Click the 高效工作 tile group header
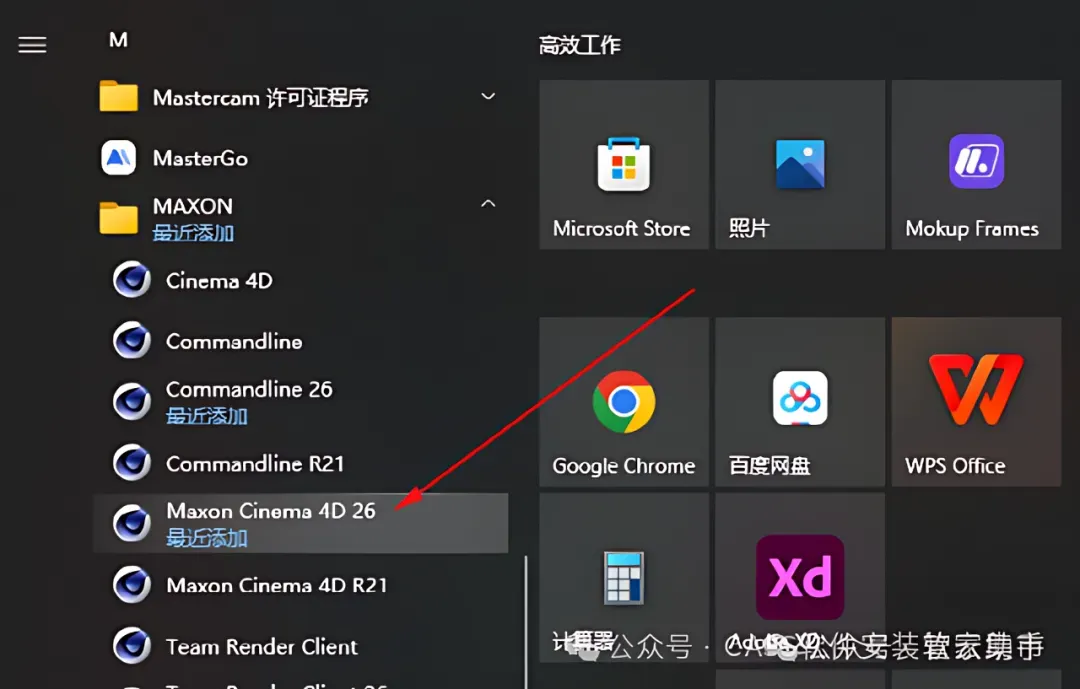The image size is (1080, 689). click(x=579, y=45)
